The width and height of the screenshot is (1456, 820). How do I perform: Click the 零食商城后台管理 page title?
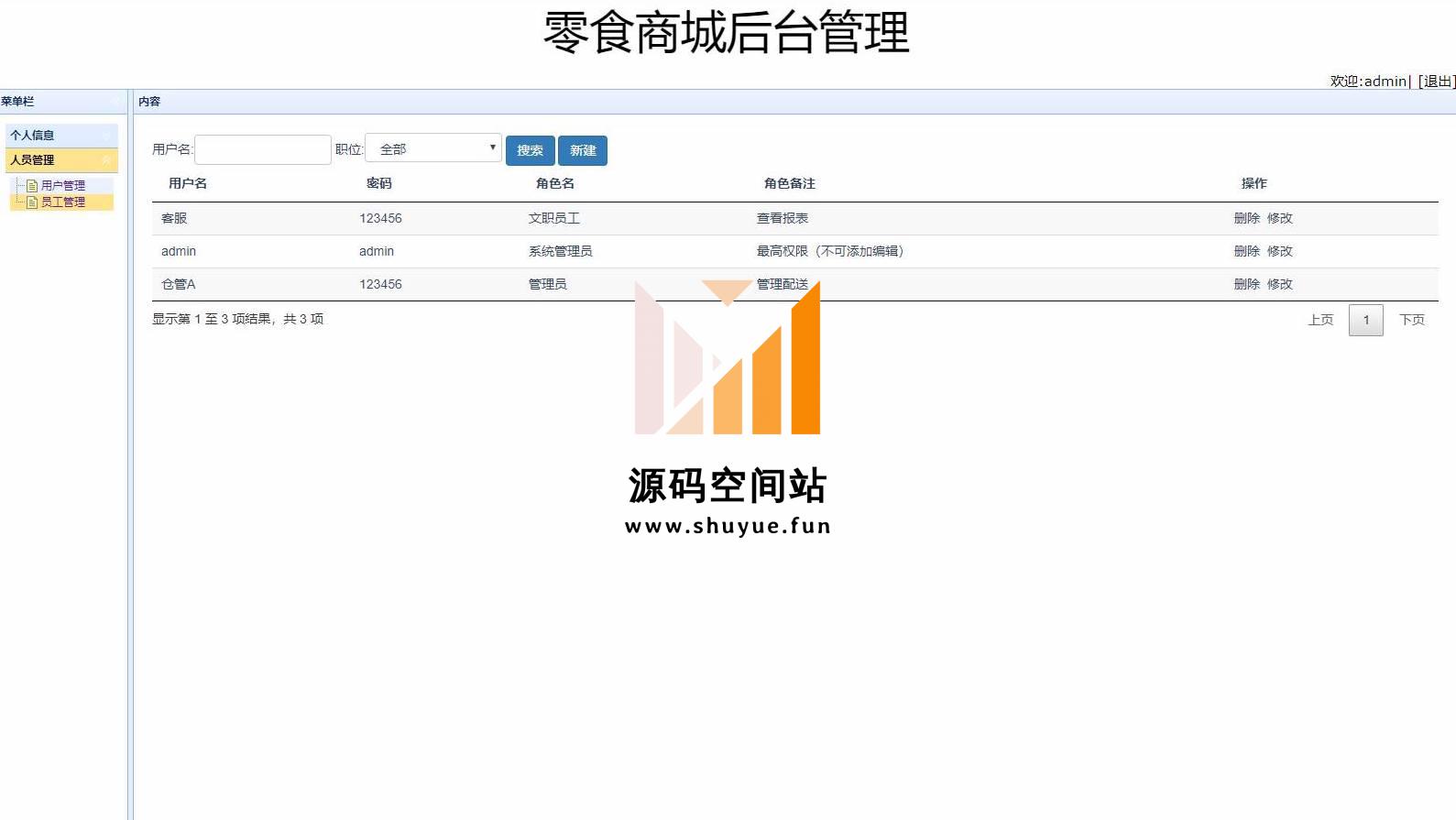coord(727,33)
